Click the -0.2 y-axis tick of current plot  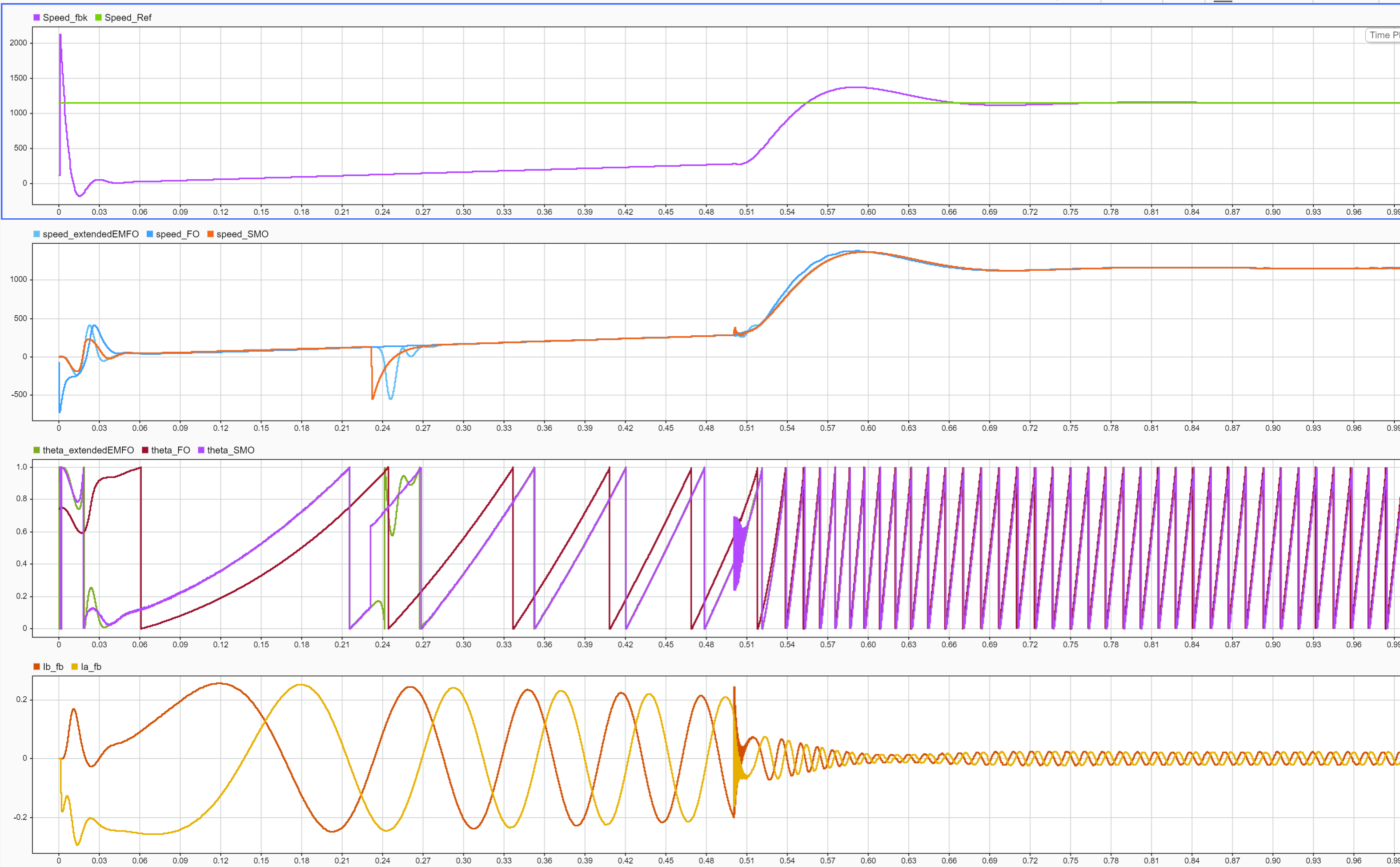coord(20,817)
